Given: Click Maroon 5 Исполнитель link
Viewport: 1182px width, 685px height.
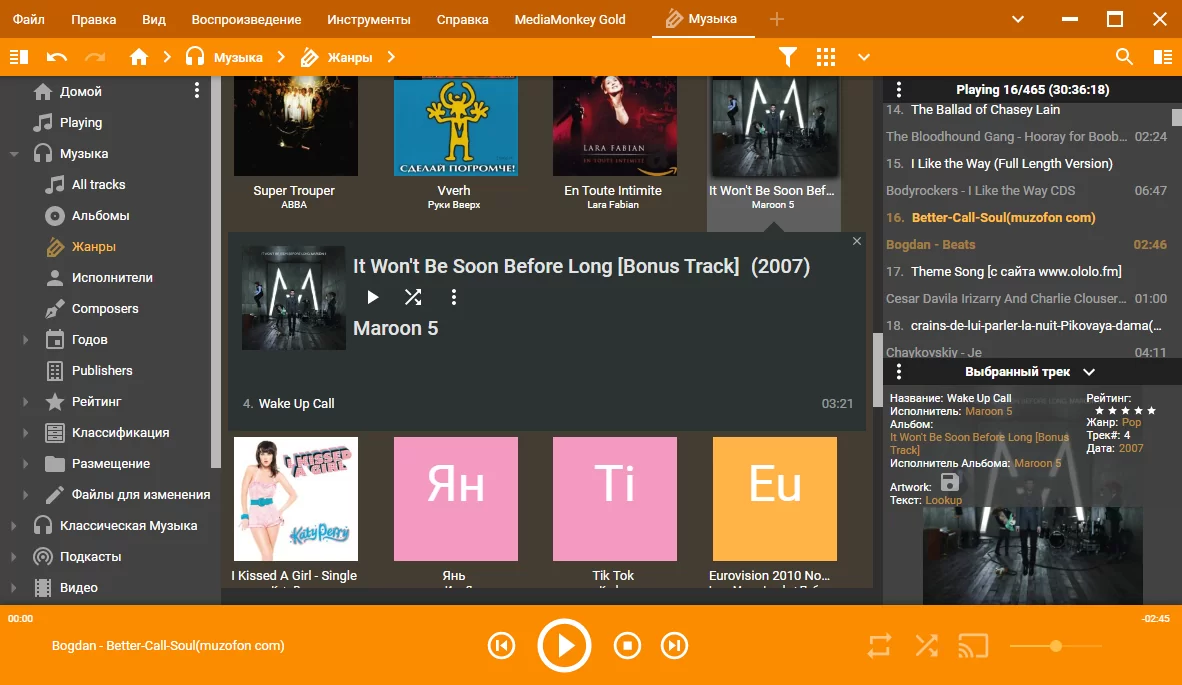Looking at the screenshot, I should (x=988, y=411).
